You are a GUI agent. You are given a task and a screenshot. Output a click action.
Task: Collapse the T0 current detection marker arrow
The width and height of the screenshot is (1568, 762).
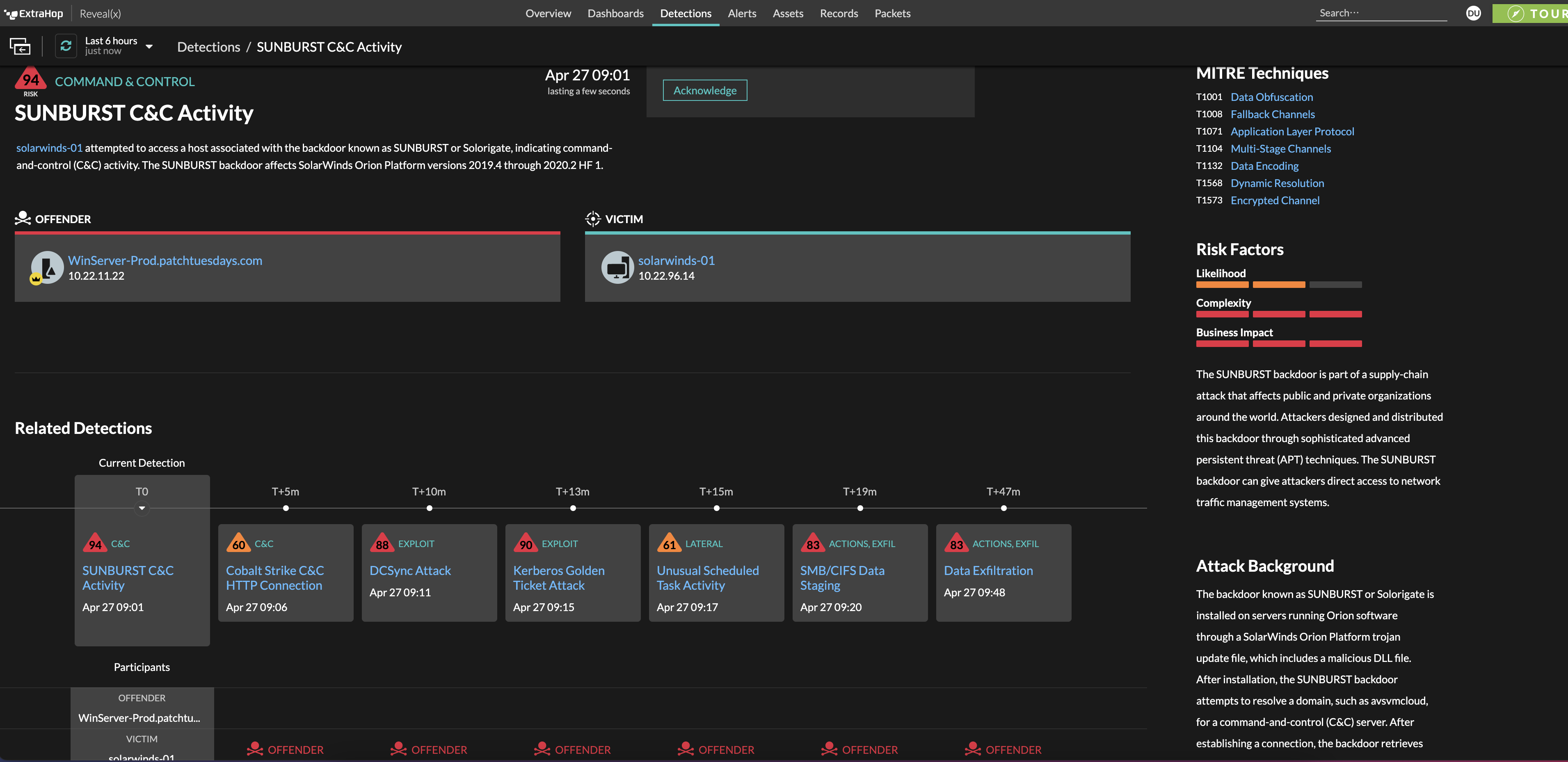pos(142,508)
